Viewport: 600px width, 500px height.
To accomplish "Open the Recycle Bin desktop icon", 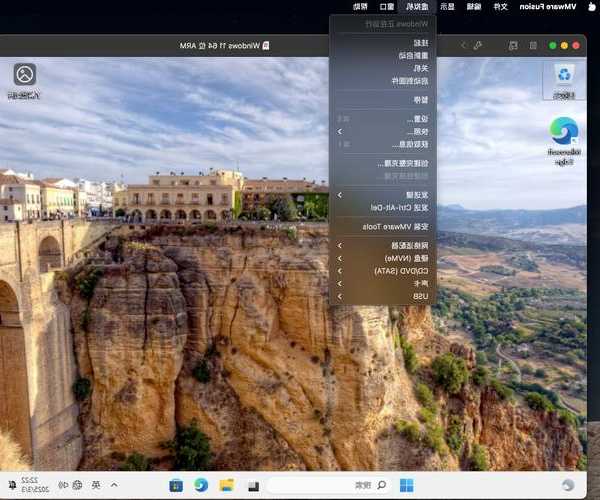I will point(564,81).
